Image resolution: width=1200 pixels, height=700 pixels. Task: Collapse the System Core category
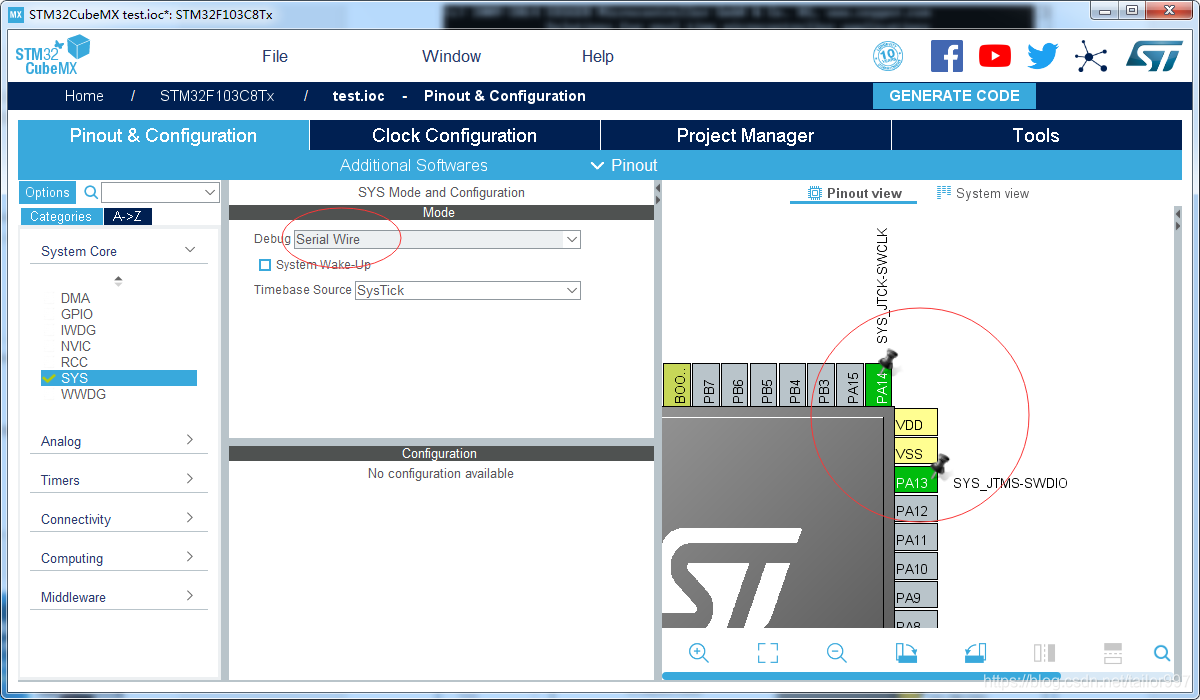pos(190,250)
